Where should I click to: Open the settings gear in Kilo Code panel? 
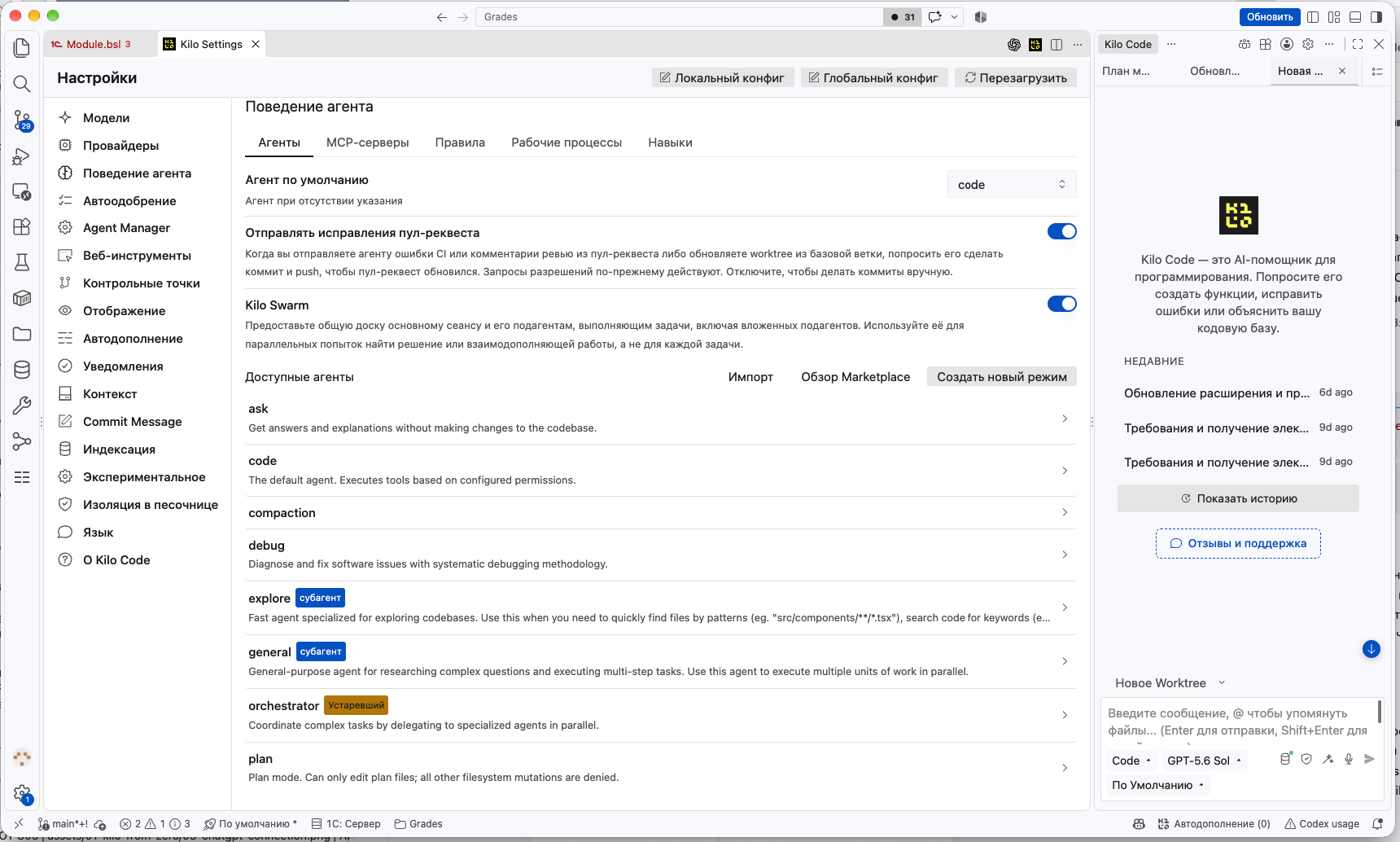1308,44
